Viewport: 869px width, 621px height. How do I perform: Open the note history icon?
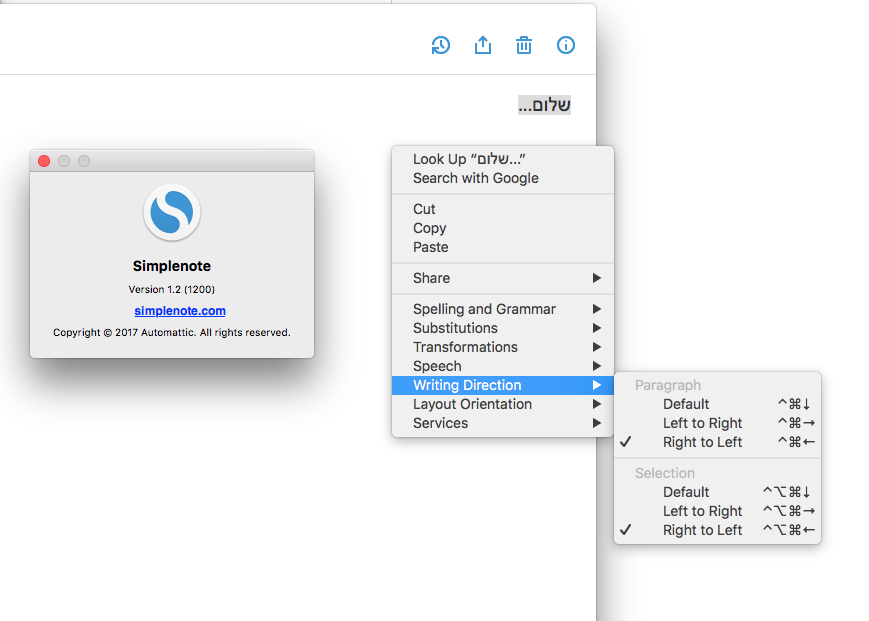click(x=440, y=45)
